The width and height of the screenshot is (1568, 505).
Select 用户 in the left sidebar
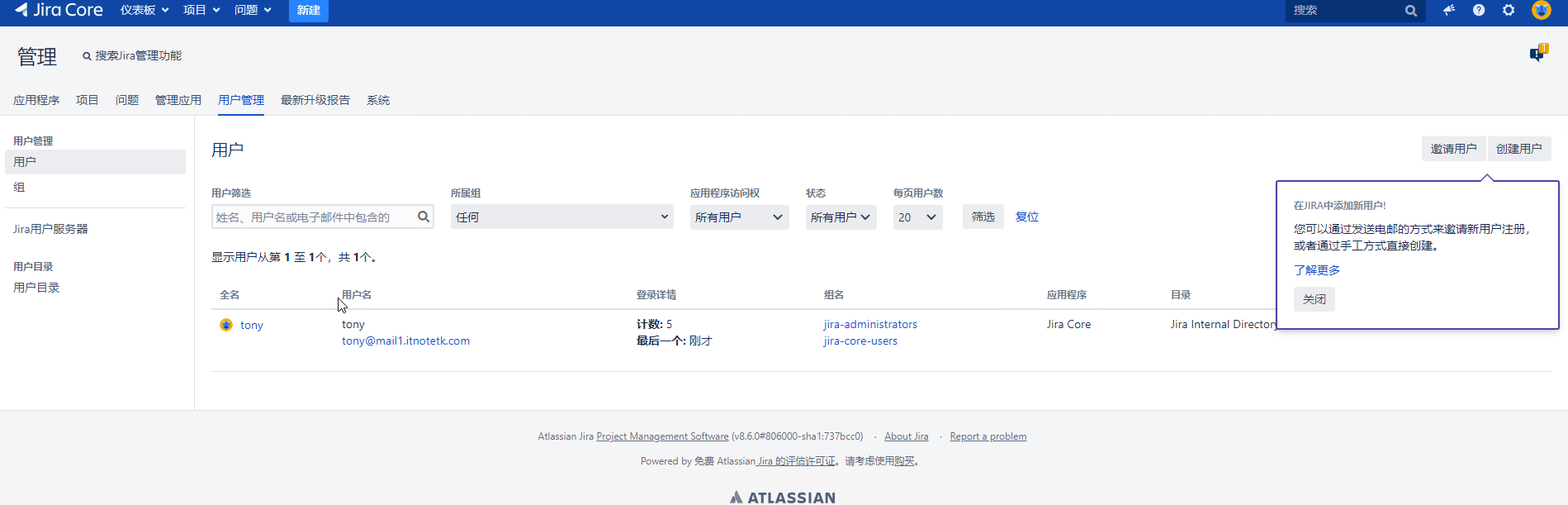click(95, 162)
